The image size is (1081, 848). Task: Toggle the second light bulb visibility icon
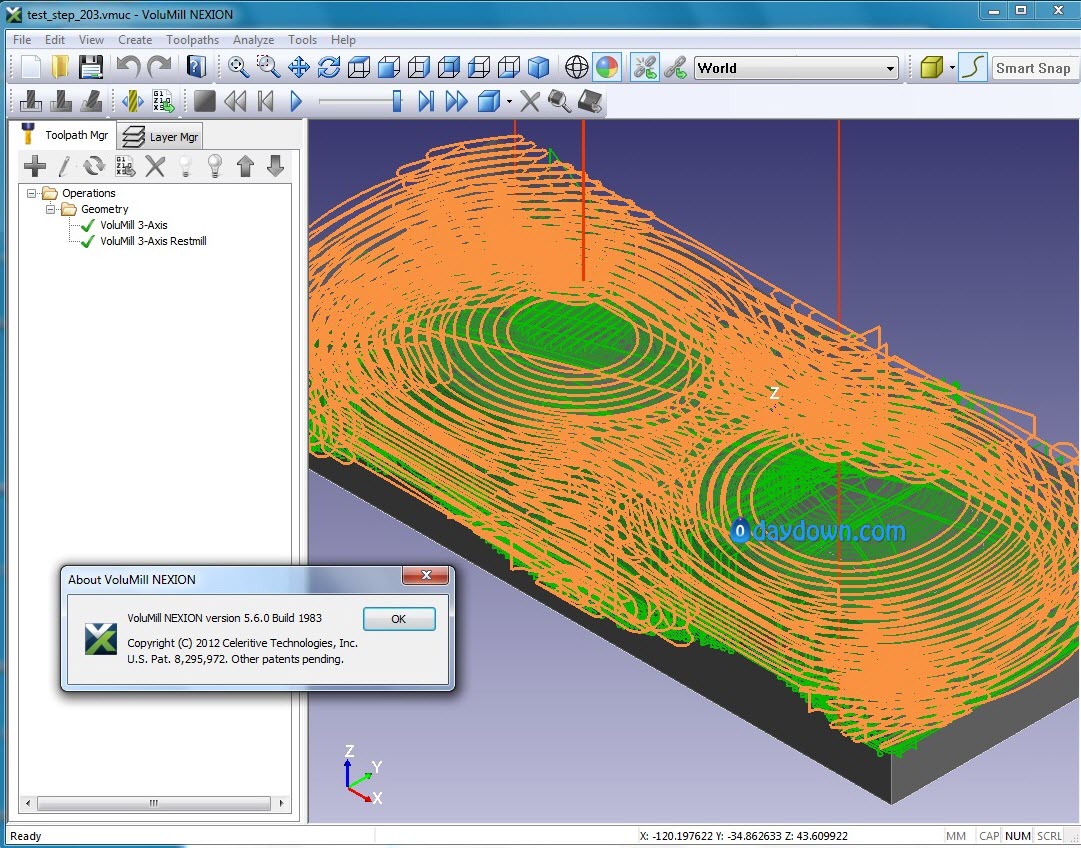pyautogui.click(x=215, y=166)
